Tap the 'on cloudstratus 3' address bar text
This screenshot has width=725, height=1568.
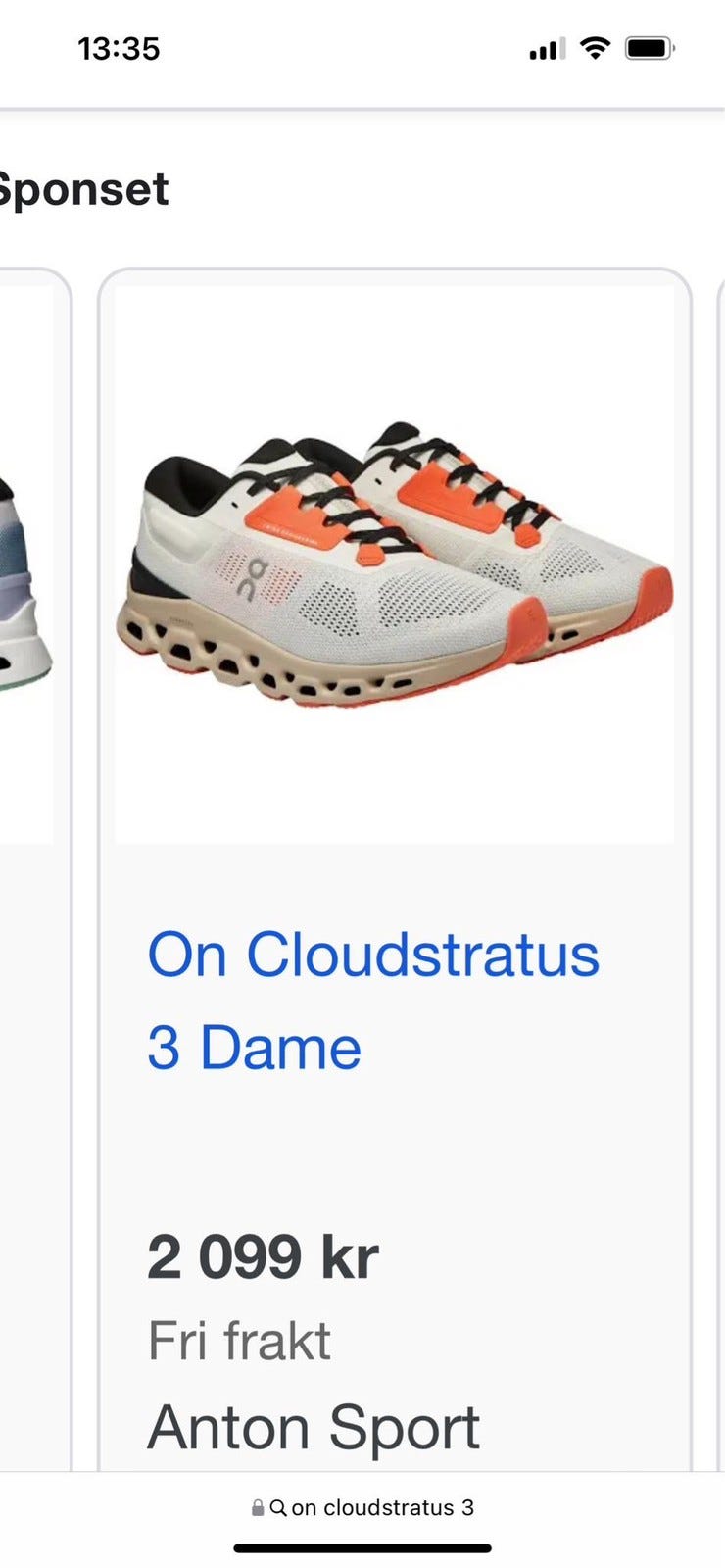pyautogui.click(x=383, y=1508)
